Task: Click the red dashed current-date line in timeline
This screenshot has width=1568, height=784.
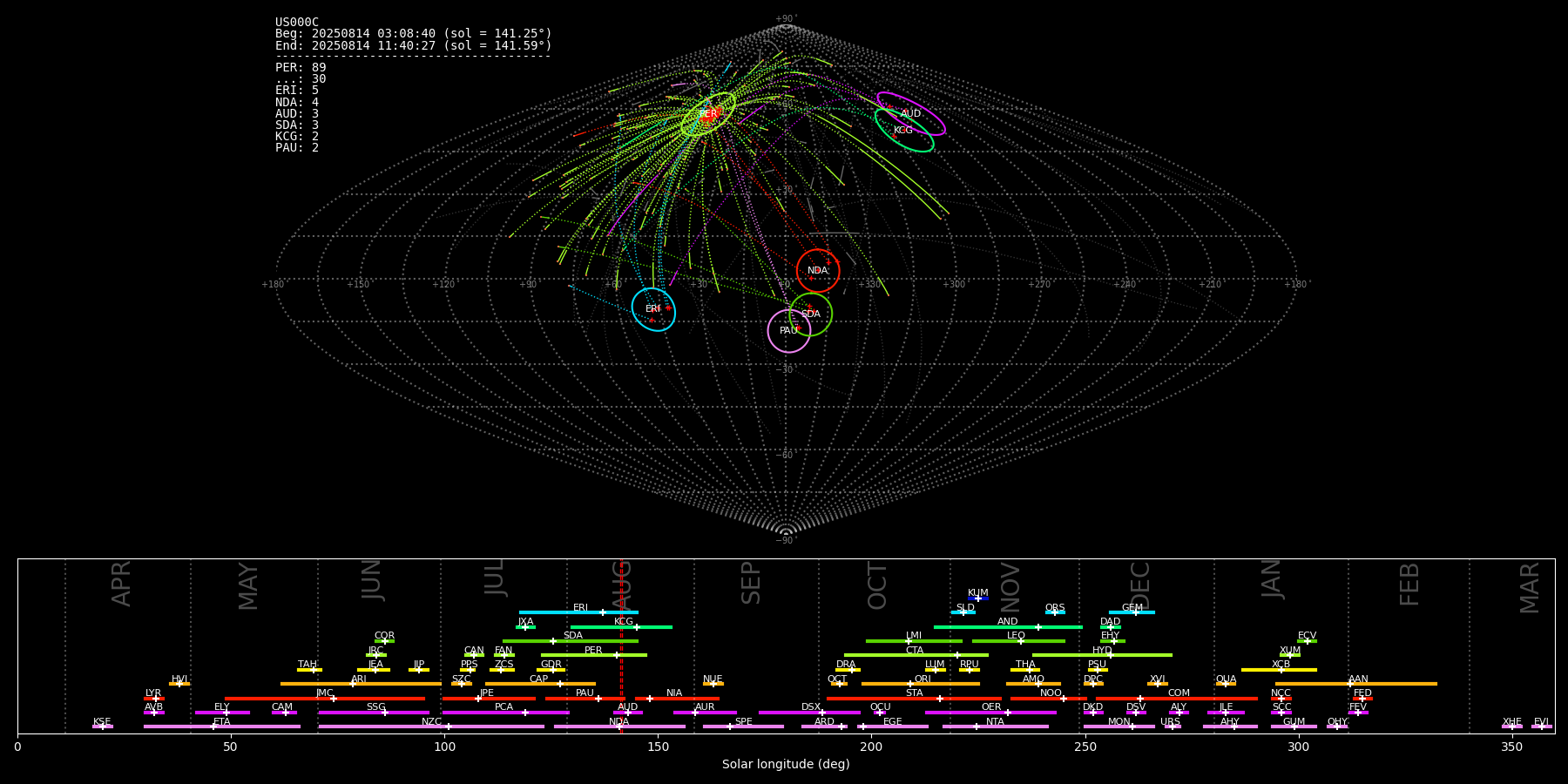Action: (x=621, y=645)
